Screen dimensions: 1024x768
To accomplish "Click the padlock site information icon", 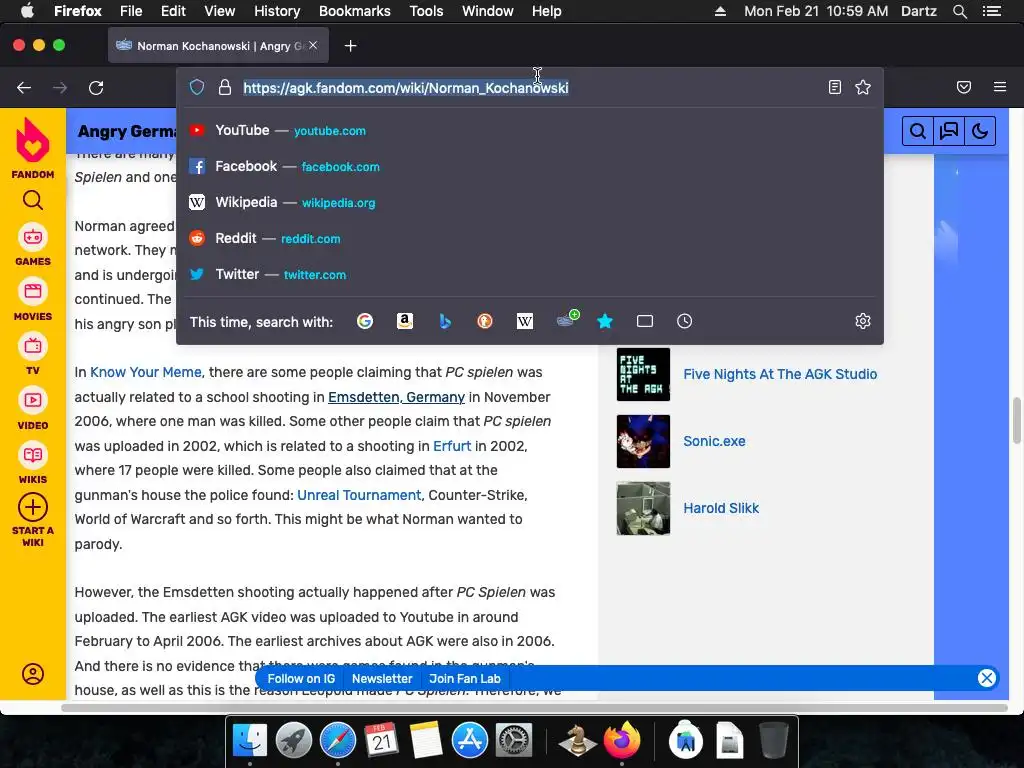I will click(225, 87).
